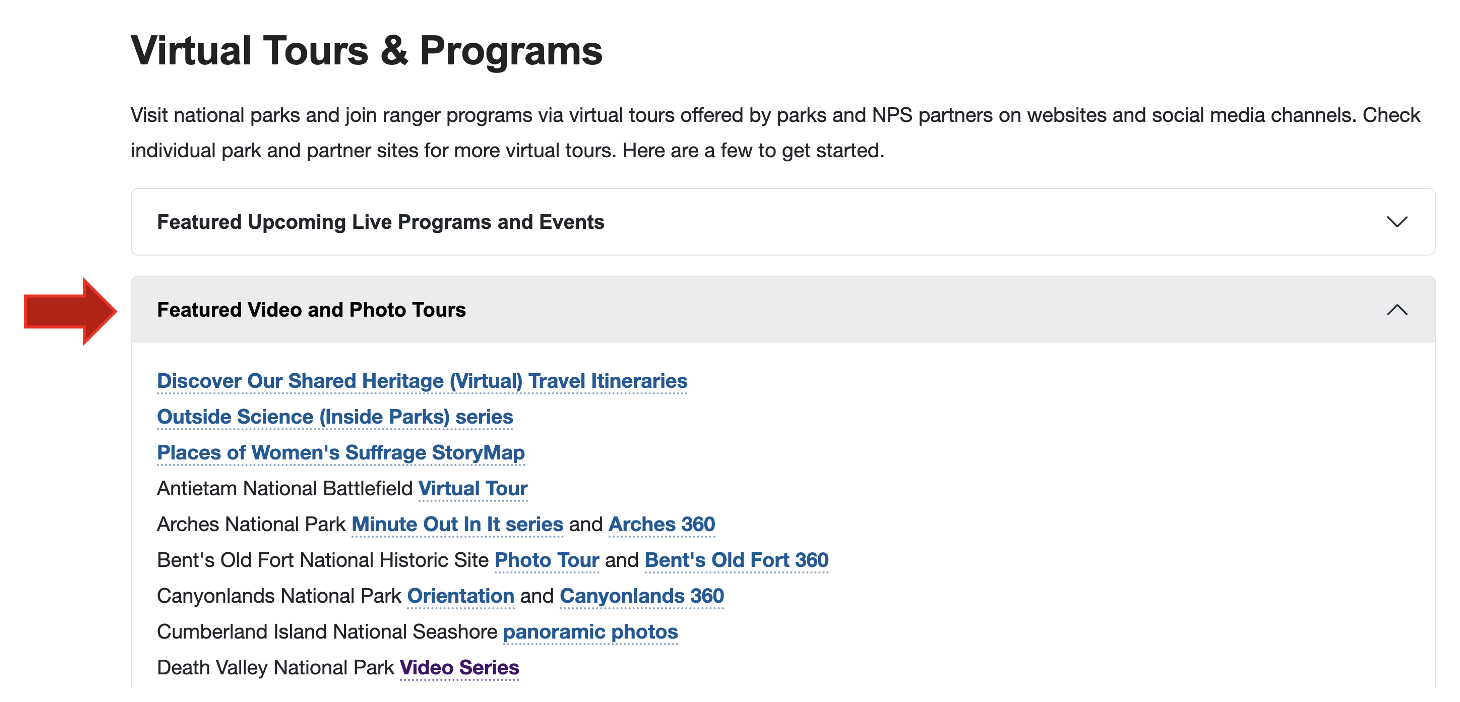This screenshot has height=702, width=1460.
Task: Click the Featured Video and Photo Tours header
Action: 311,310
